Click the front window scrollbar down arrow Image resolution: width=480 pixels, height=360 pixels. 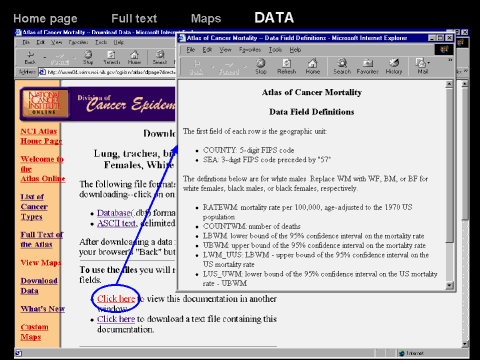[x=449, y=285]
